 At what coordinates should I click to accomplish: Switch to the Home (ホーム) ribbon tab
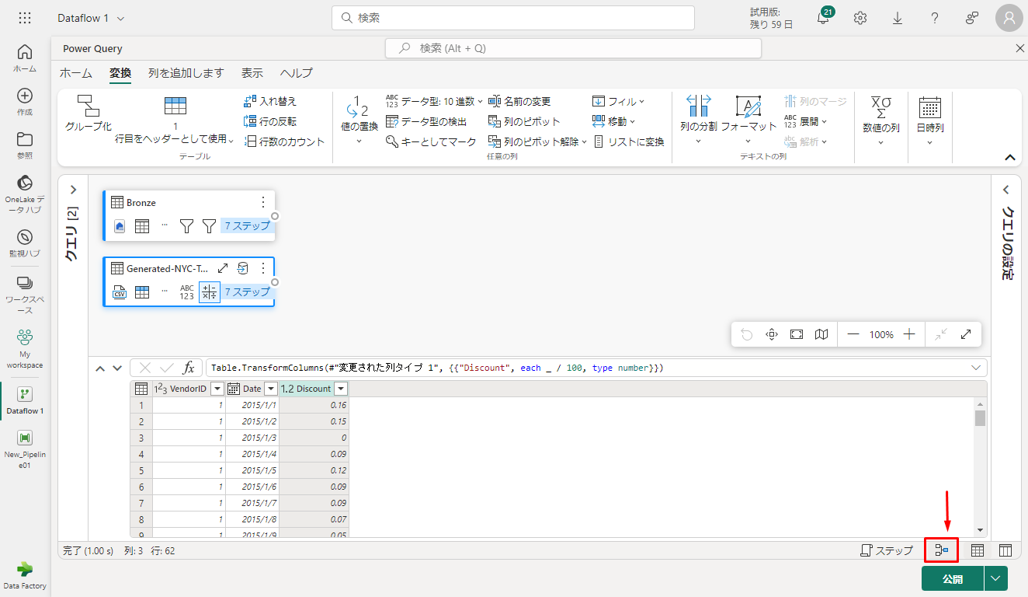(76, 73)
